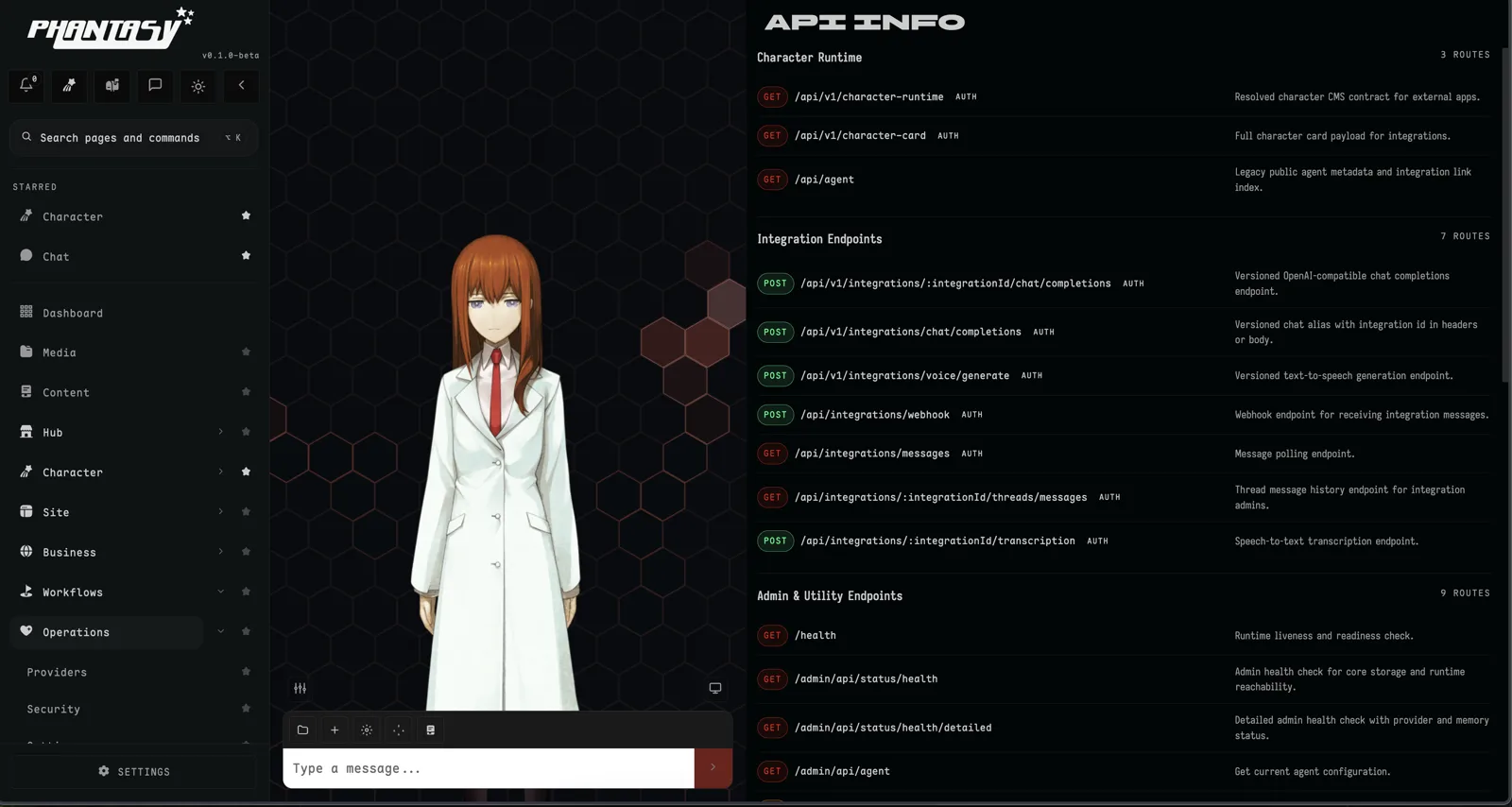Click the folder icon in the chat toolbar
Screen dimensions: 1512x807
(302, 730)
